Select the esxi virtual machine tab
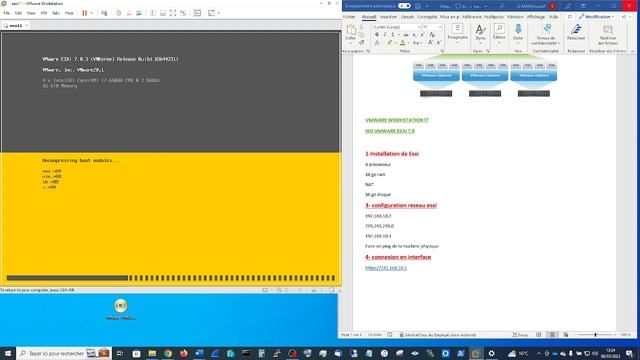 click(x=16, y=25)
